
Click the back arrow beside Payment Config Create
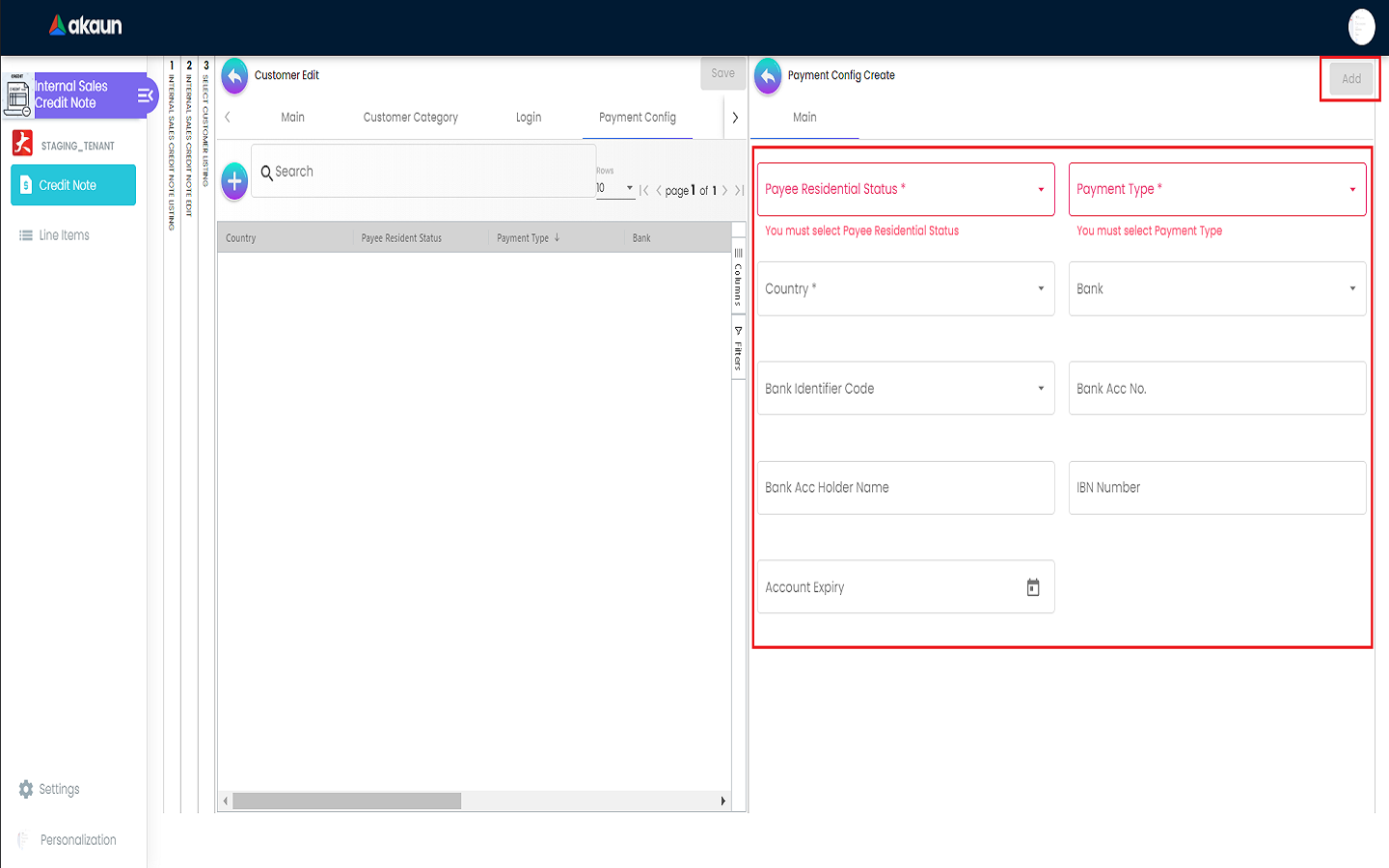[x=768, y=76]
